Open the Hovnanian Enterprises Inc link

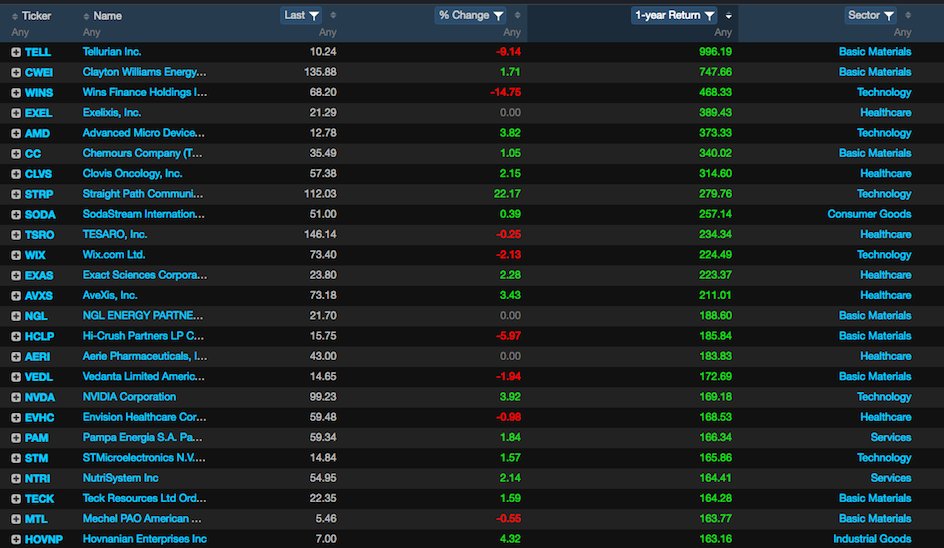point(144,539)
